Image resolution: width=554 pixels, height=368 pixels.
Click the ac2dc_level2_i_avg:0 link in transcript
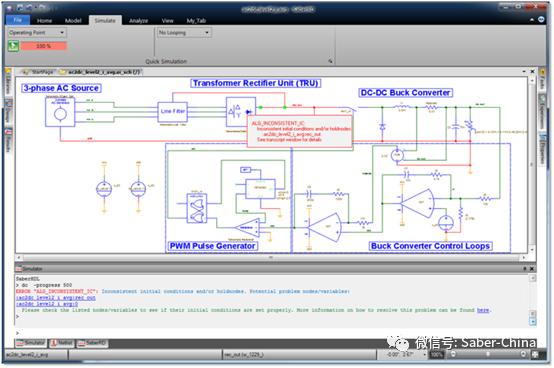(47, 304)
